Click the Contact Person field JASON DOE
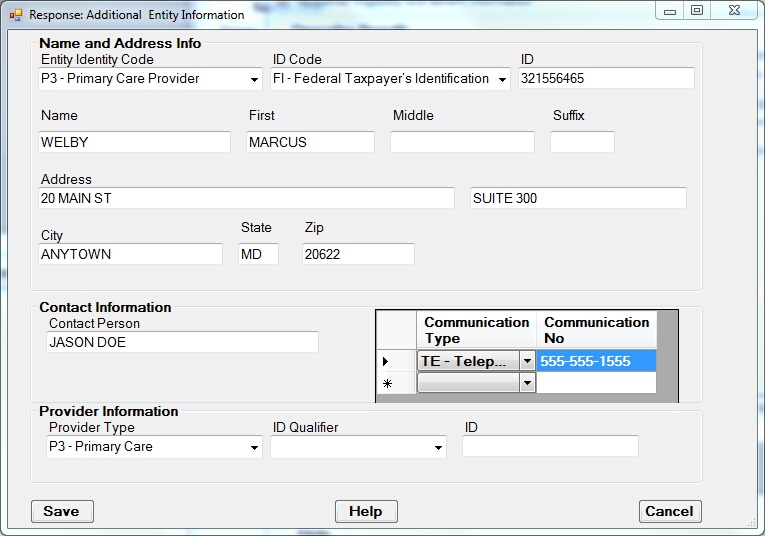This screenshot has width=765, height=536. click(x=182, y=343)
